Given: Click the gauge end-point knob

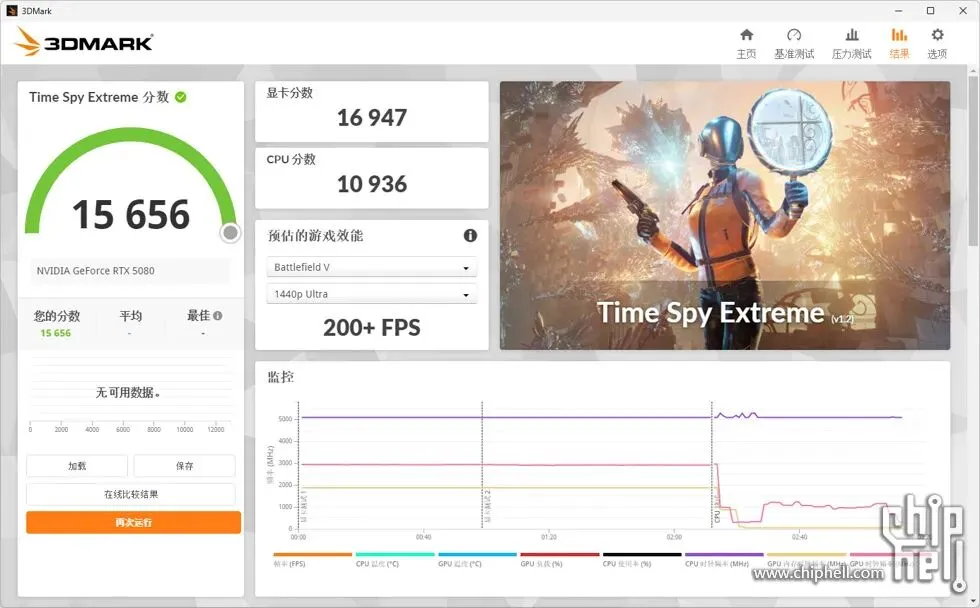Looking at the screenshot, I should 230,232.
